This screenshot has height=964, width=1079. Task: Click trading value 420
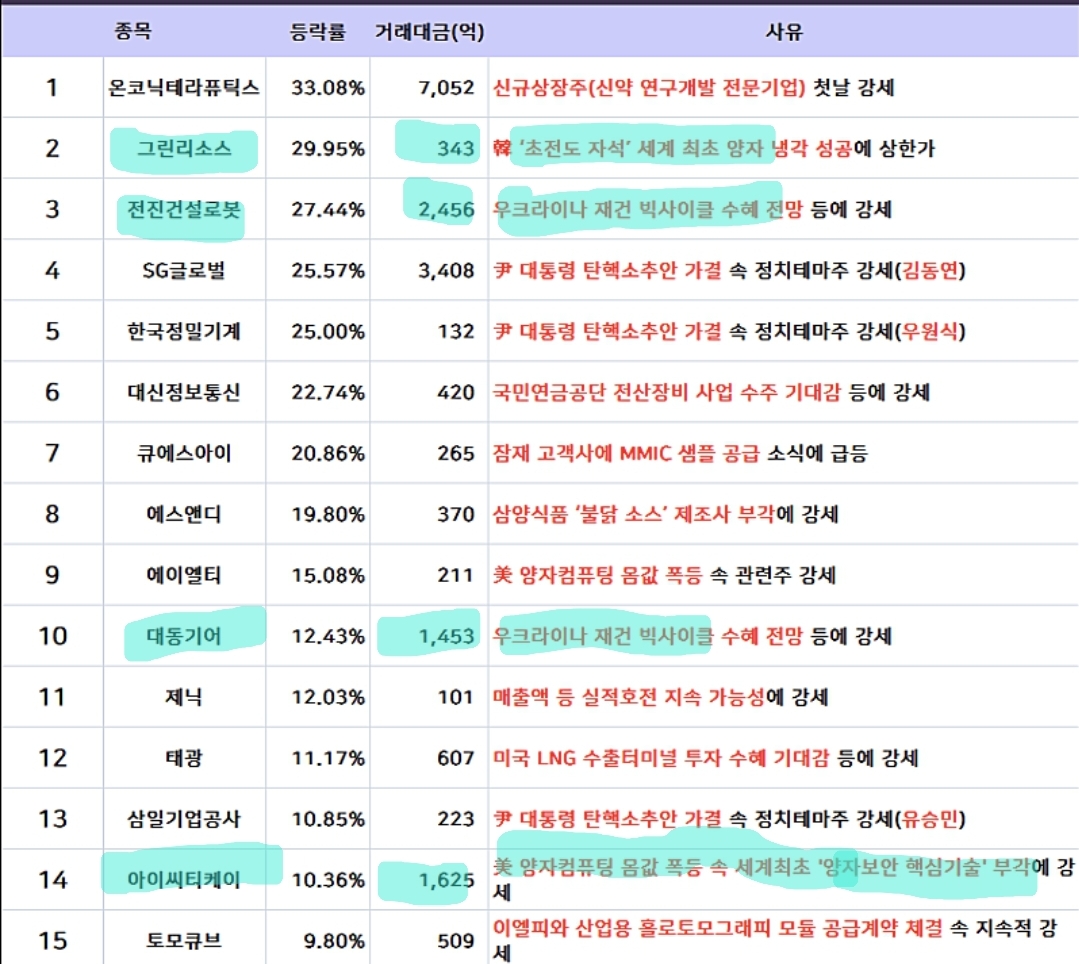456,392
